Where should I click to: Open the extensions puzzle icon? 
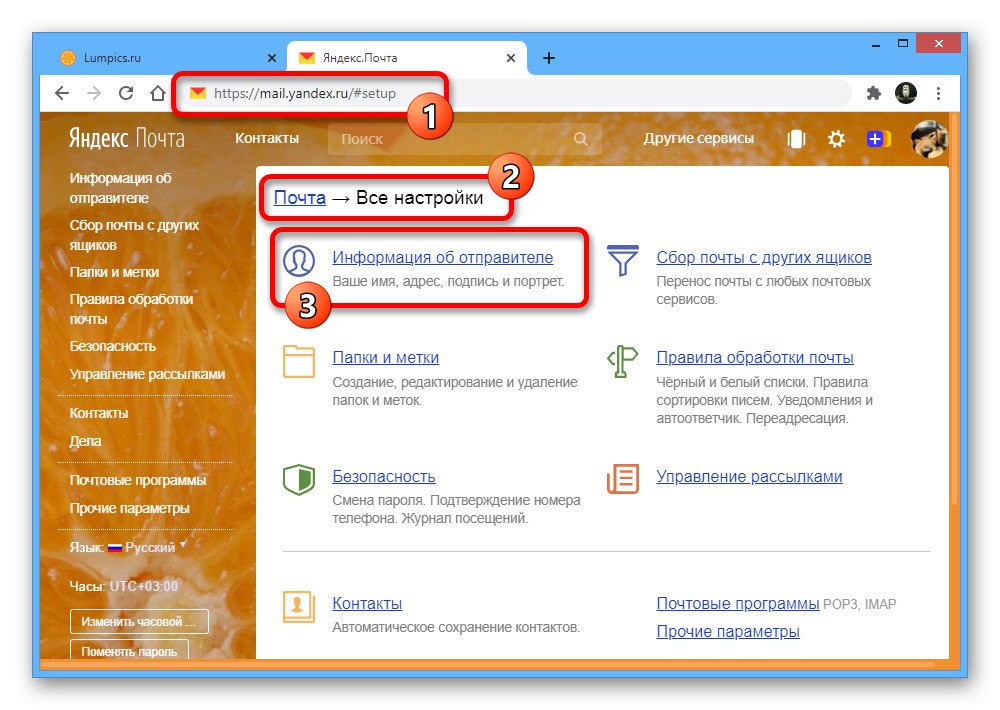(x=874, y=93)
